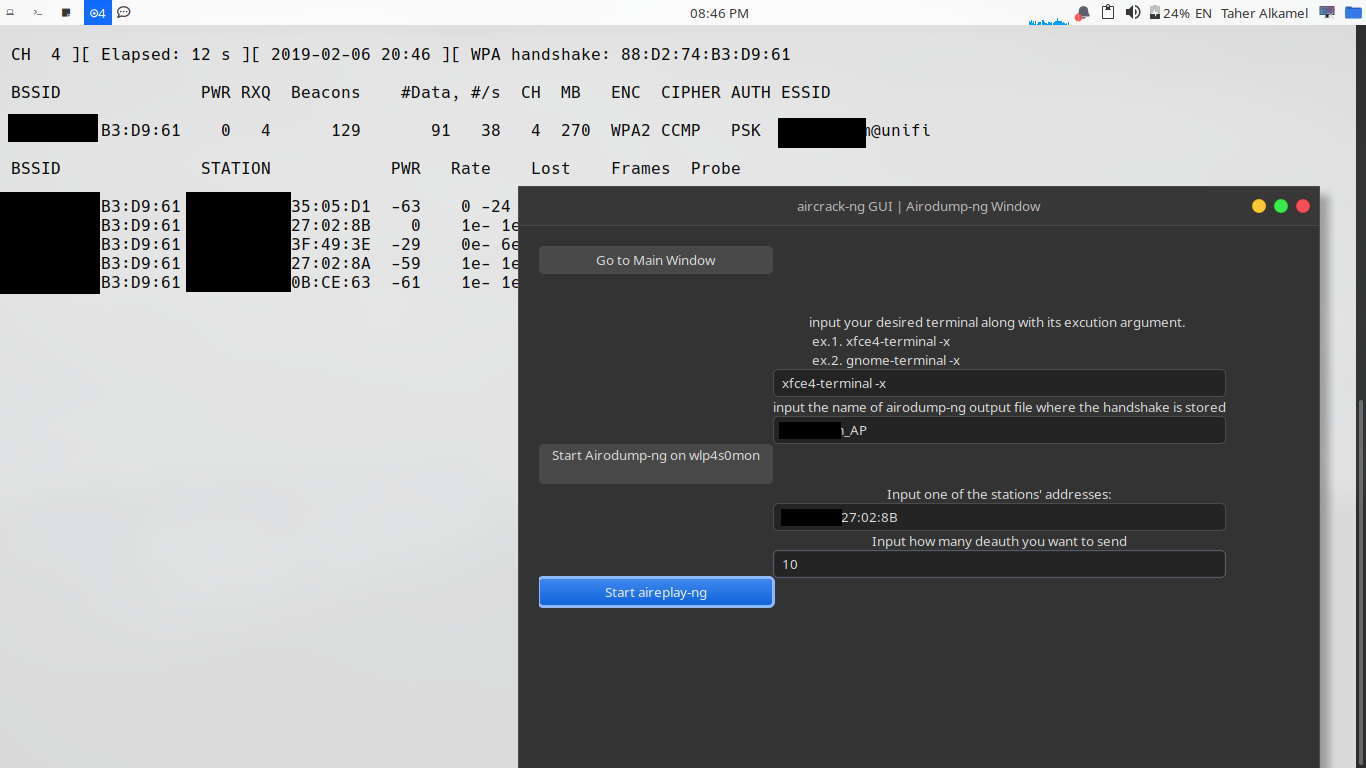Focus the terminal command field with xfce4-terminal -x

click(x=999, y=383)
